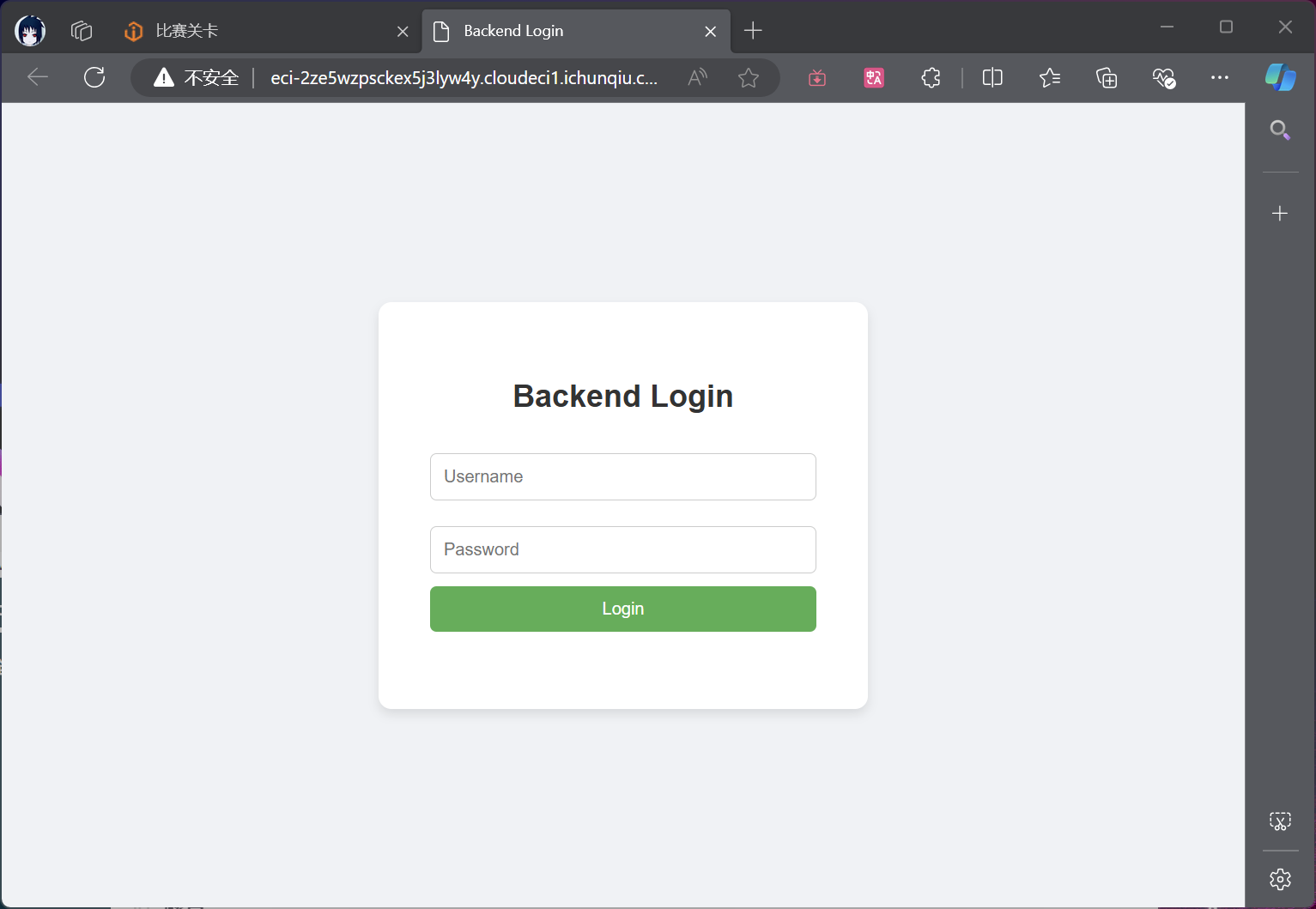The image size is (1316, 909).
Task: Open sidebar settings gear
Action: click(1280, 879)
